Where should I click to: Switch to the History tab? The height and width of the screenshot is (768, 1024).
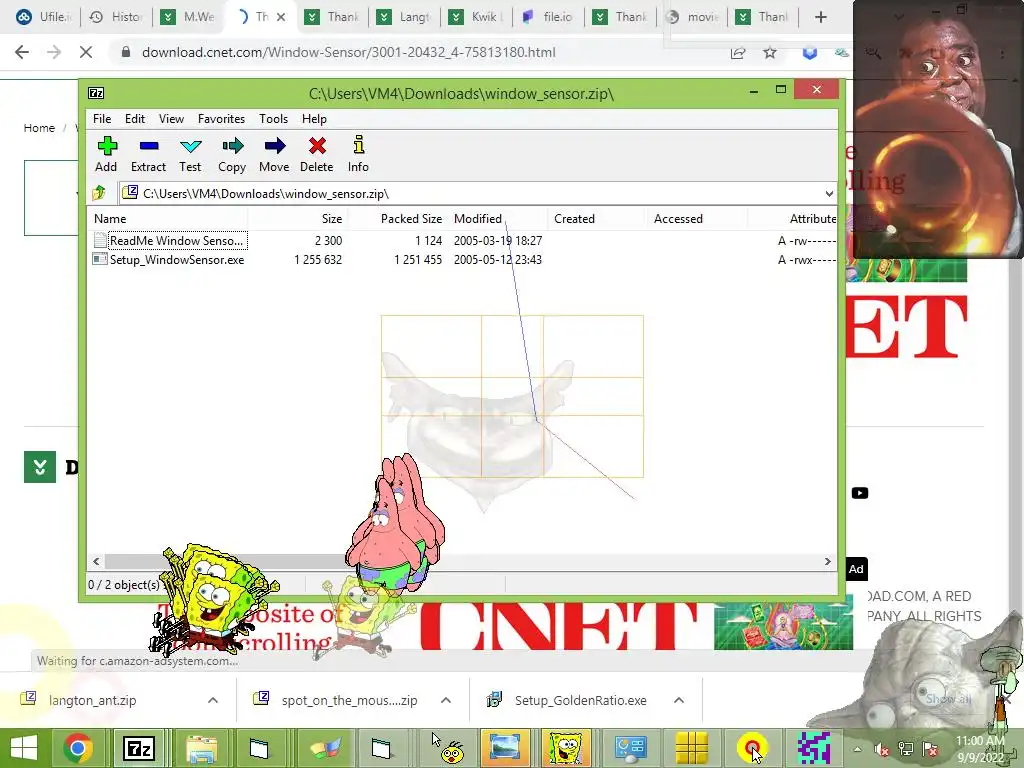click(116, 17)
